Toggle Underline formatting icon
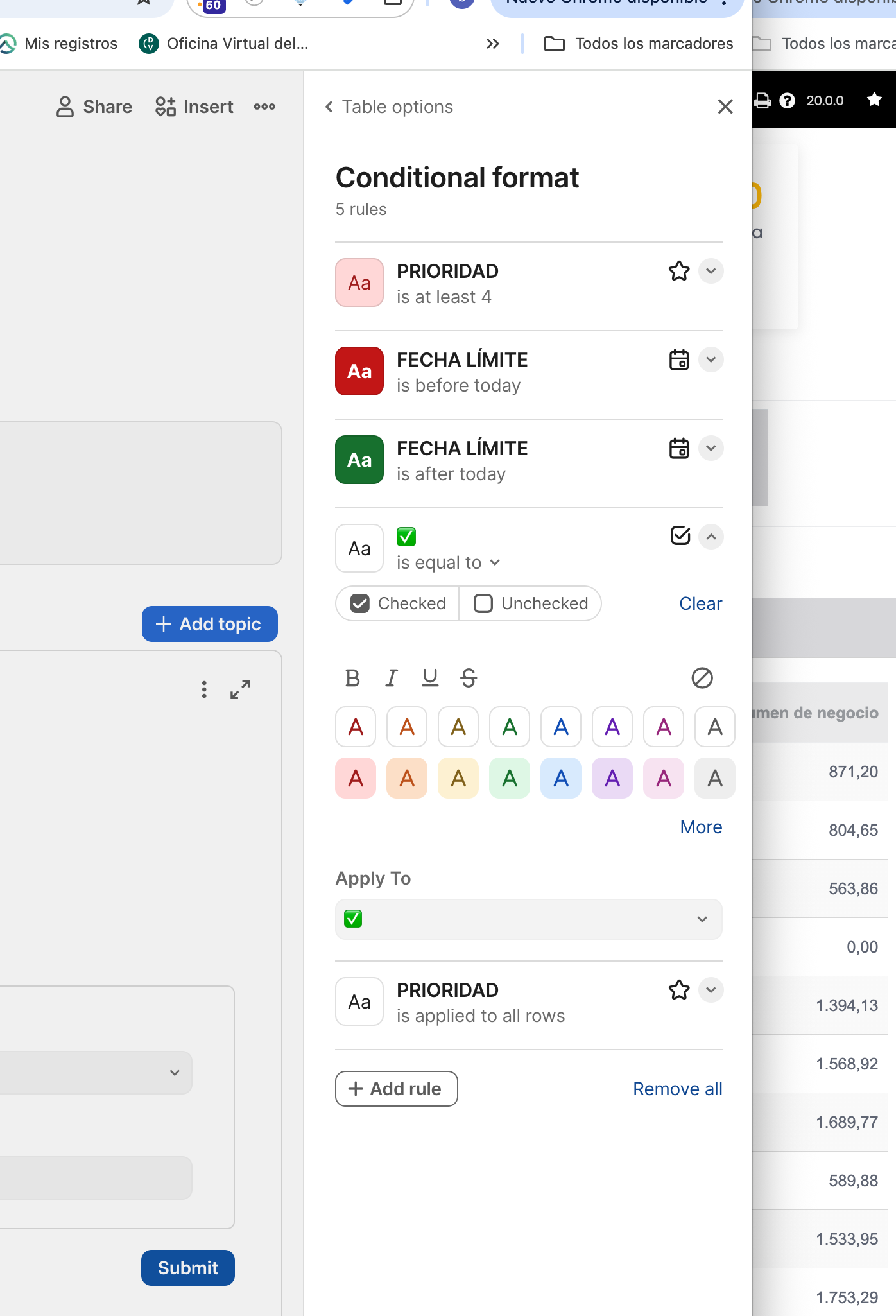 [x=430, y=678]
